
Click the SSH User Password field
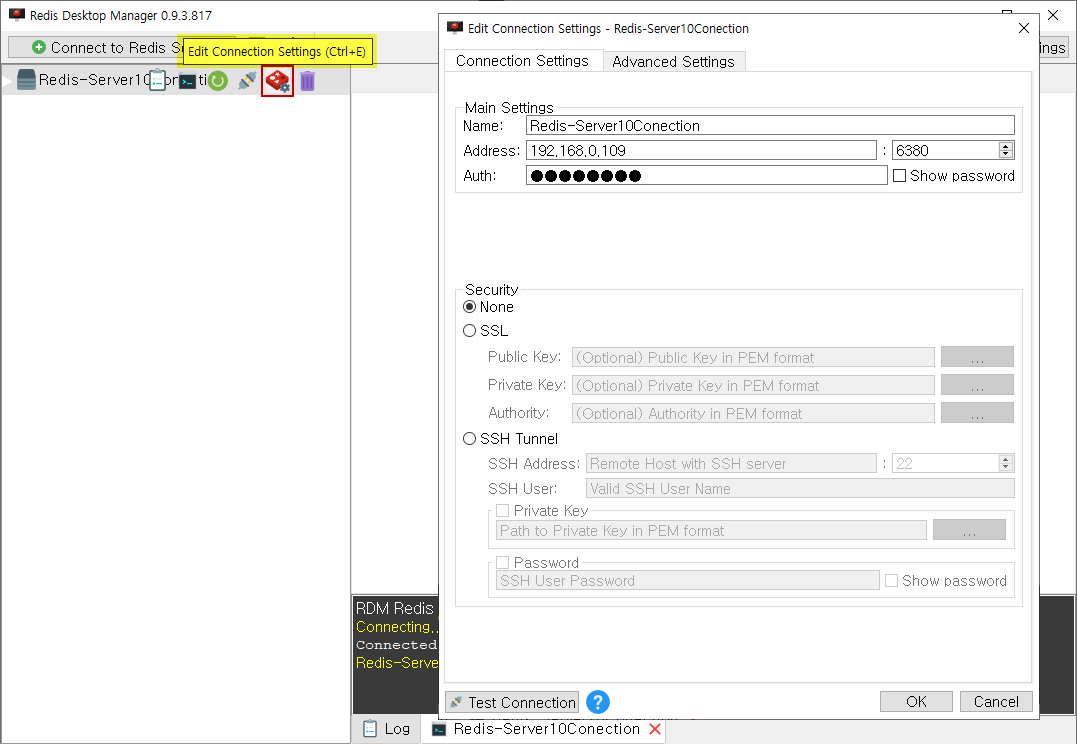688,580
